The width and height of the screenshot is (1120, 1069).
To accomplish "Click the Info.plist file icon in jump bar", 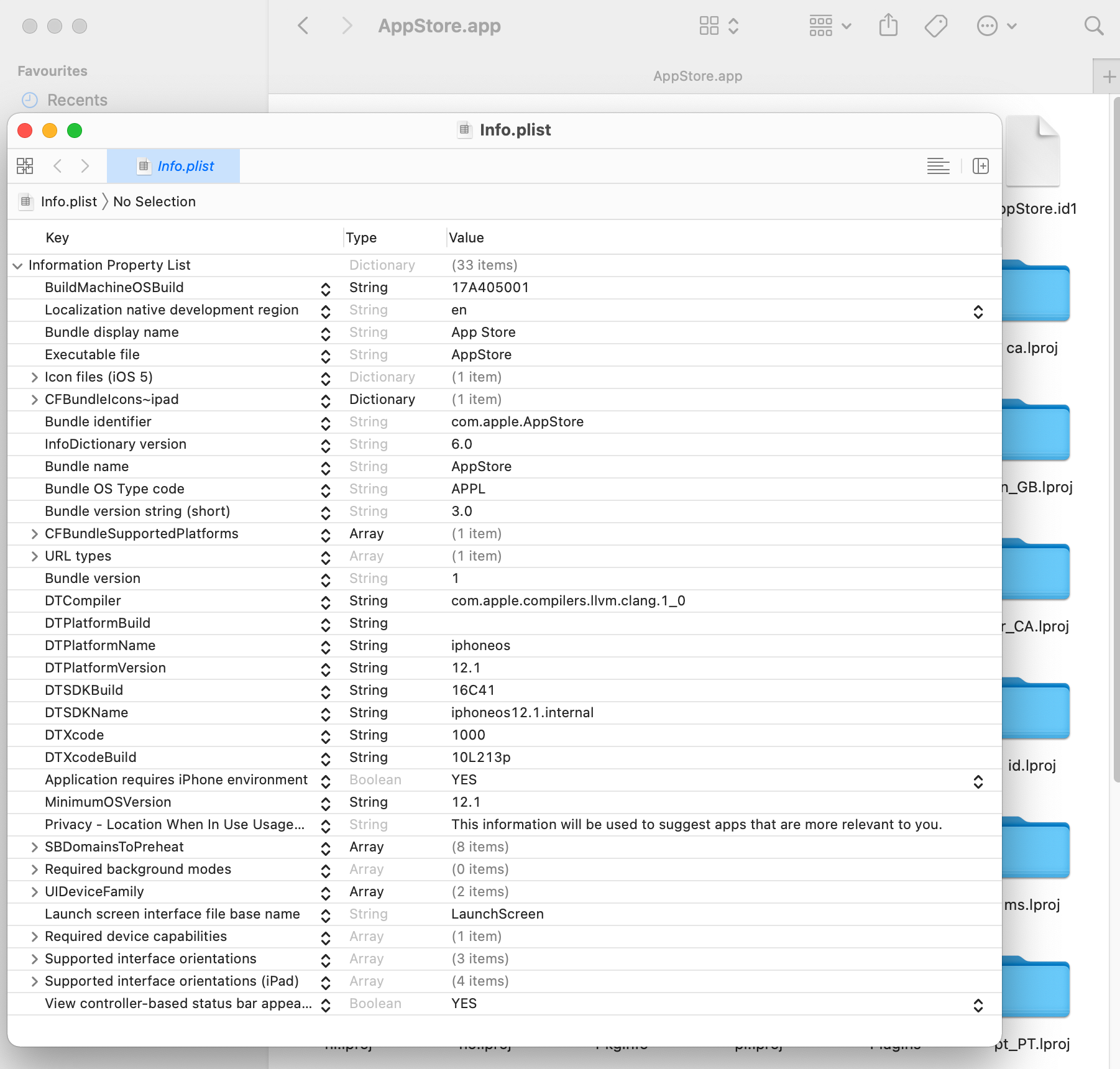I will pyautogui.click(x=25, y=201).
